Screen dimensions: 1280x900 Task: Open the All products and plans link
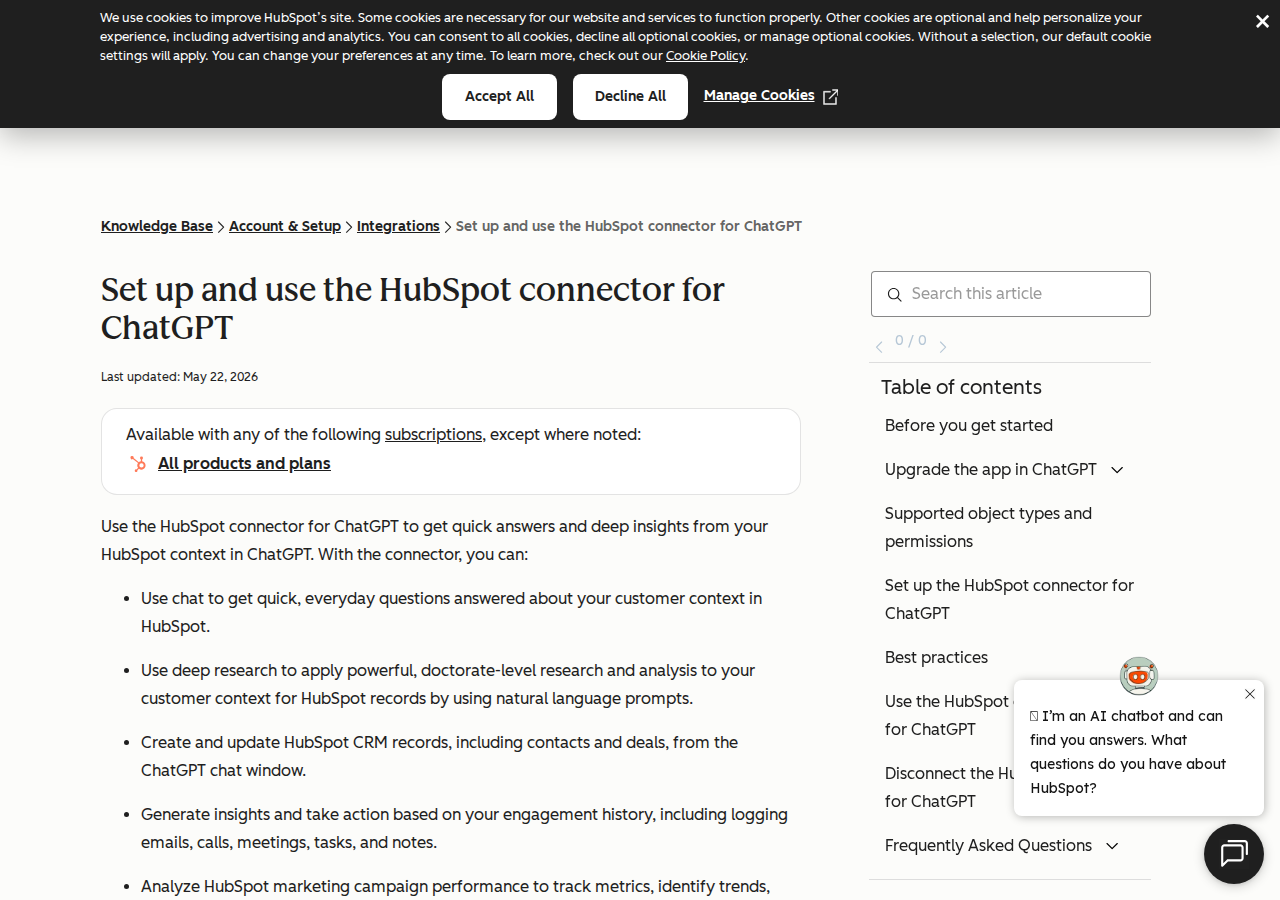point(244,463)
